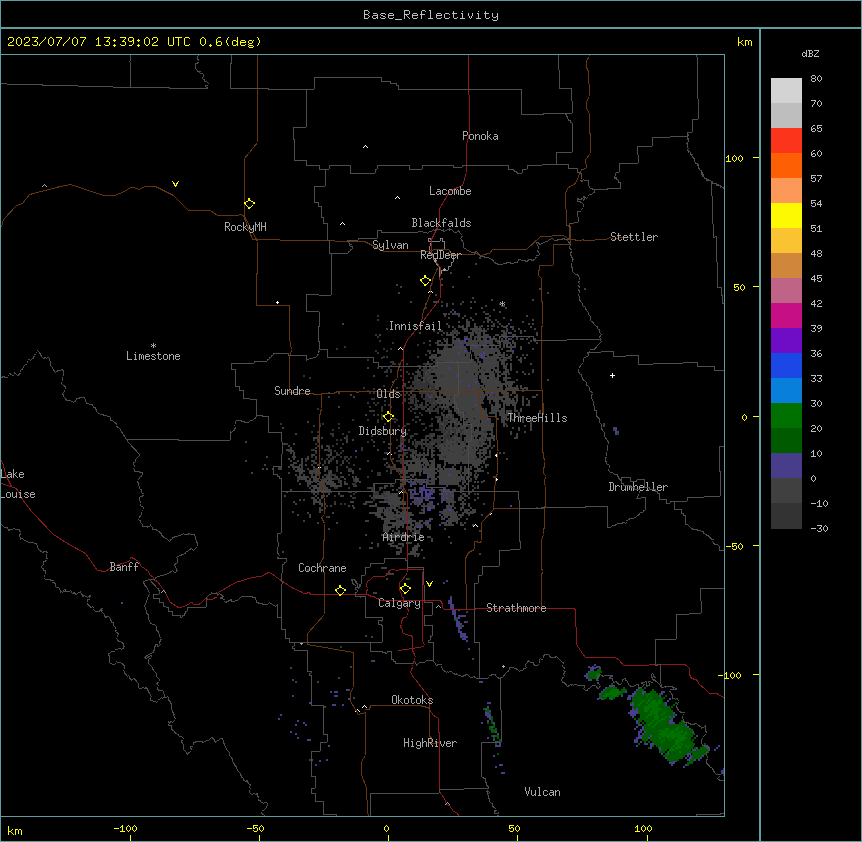Click the dBZ legend heading
The image size is (862, 842).
coord(810,53)
